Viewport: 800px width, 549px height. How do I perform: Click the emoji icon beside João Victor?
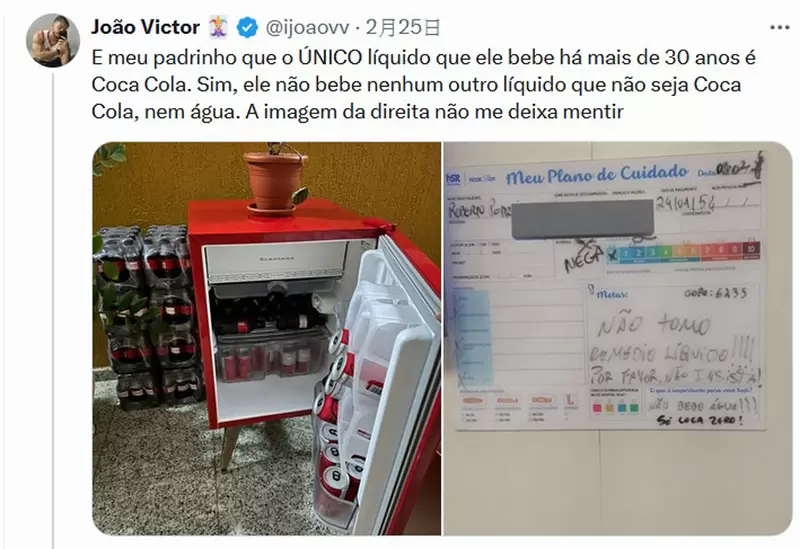tap(218, 27)
